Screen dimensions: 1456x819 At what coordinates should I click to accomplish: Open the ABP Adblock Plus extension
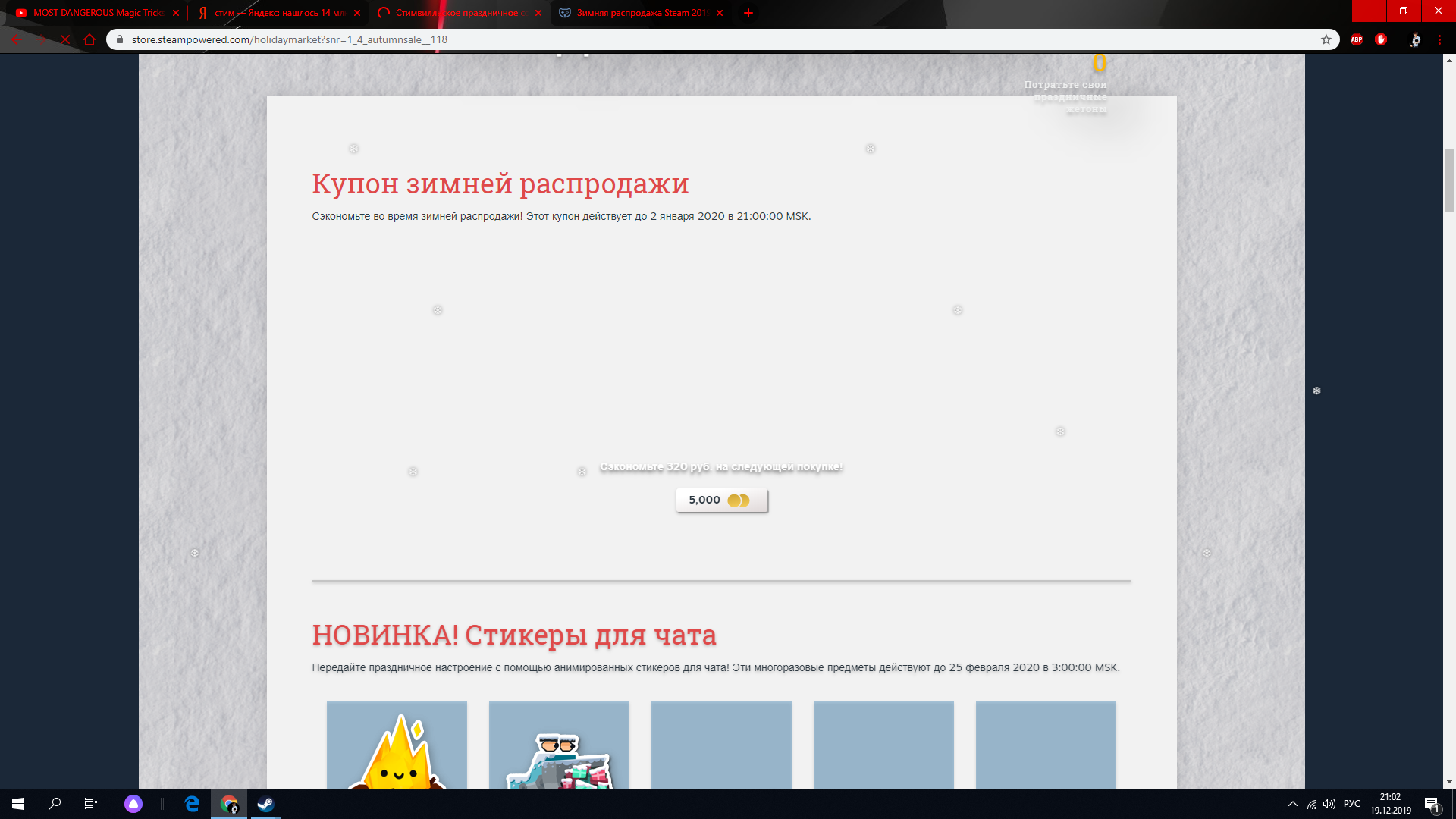[1357, 39]
